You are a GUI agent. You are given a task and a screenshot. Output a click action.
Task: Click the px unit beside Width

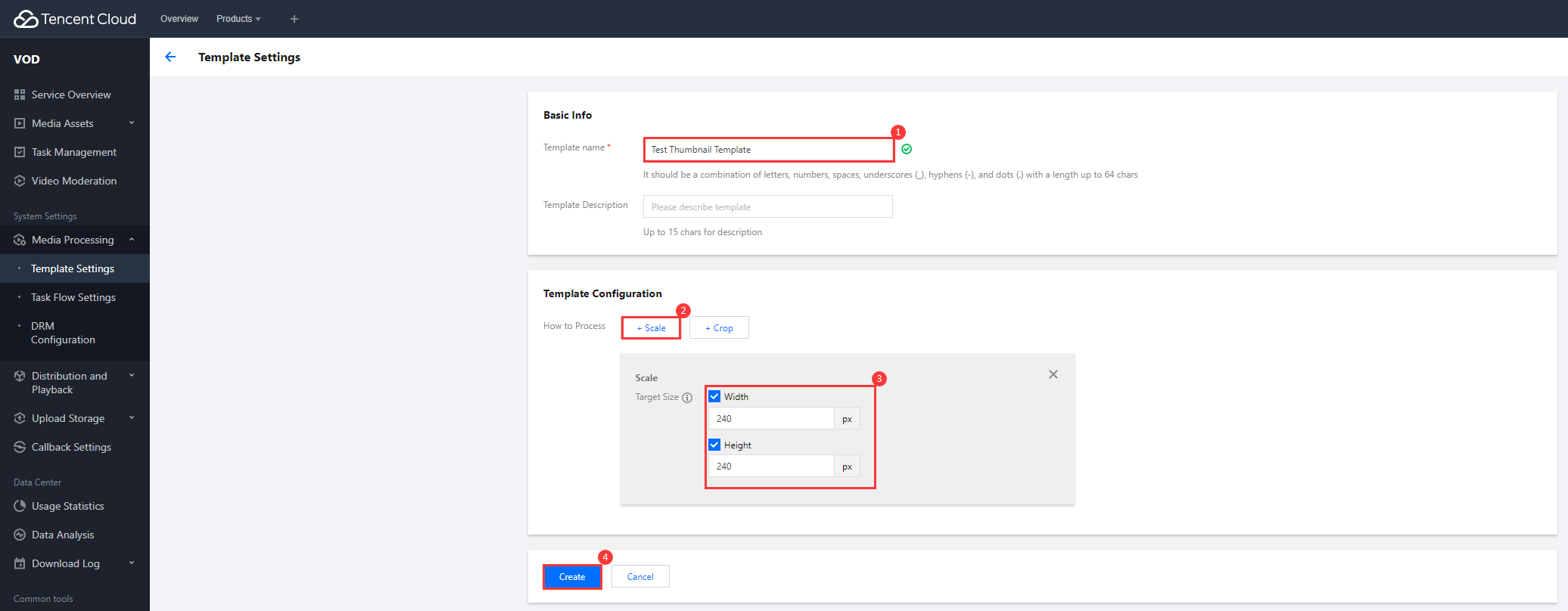(848, 418)
